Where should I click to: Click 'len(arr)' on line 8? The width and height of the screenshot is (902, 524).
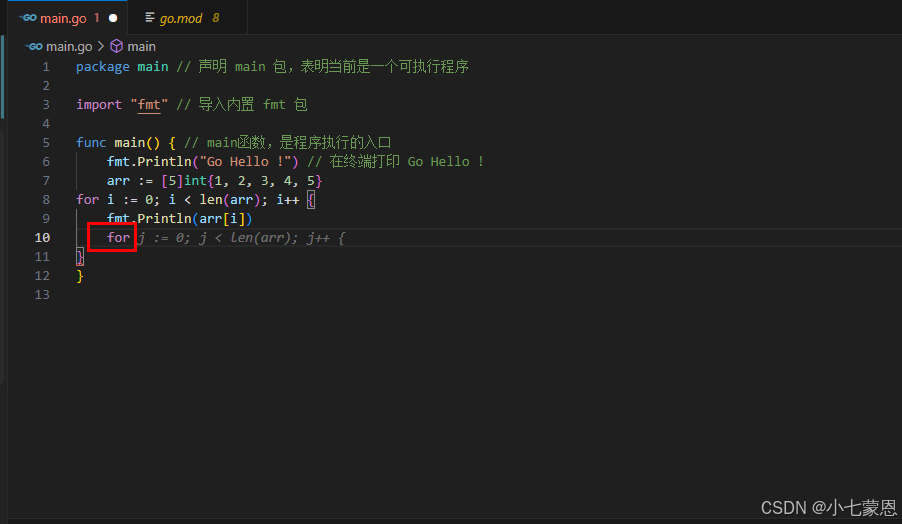click(230, 200)
